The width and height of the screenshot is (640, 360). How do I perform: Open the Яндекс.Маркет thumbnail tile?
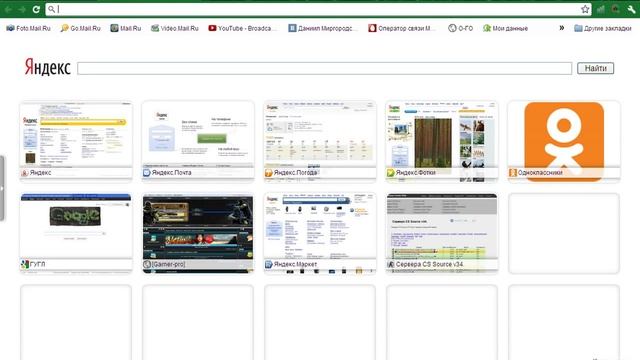pyautogui.click(x=320, y=233)
